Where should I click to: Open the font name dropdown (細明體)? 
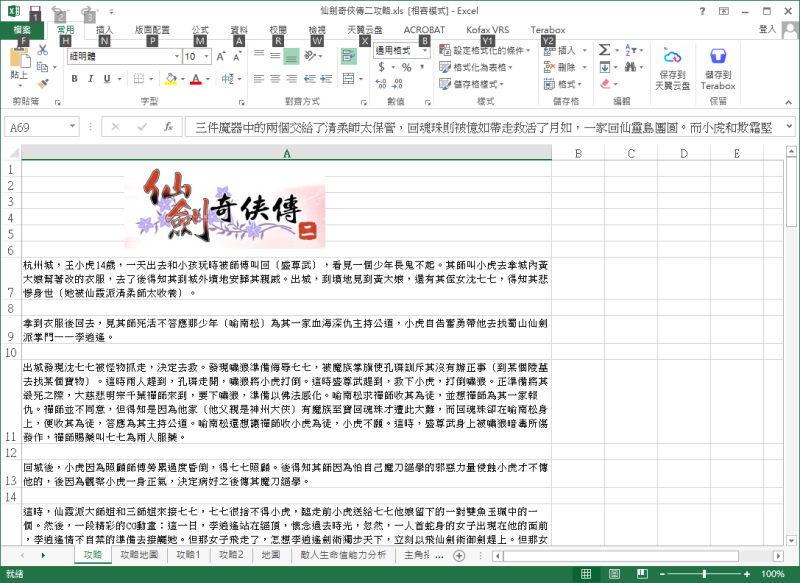click(177, 56)
